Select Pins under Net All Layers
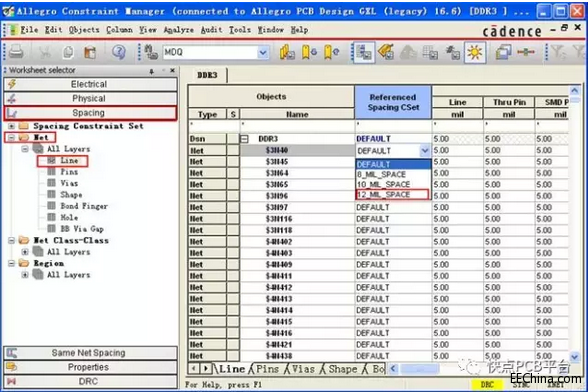This screenshot has width=588, height=392. (69, 172)
